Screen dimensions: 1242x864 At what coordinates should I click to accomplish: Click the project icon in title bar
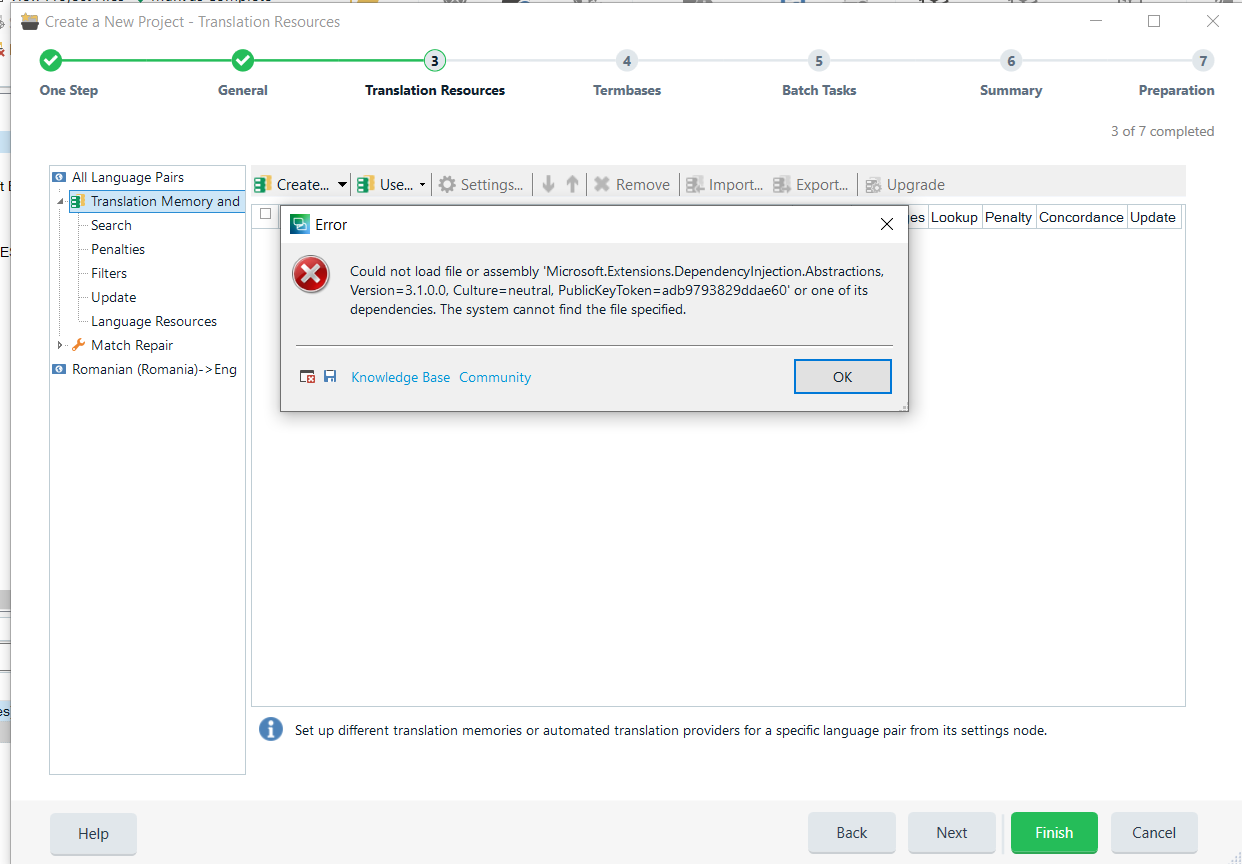(30, 21)
